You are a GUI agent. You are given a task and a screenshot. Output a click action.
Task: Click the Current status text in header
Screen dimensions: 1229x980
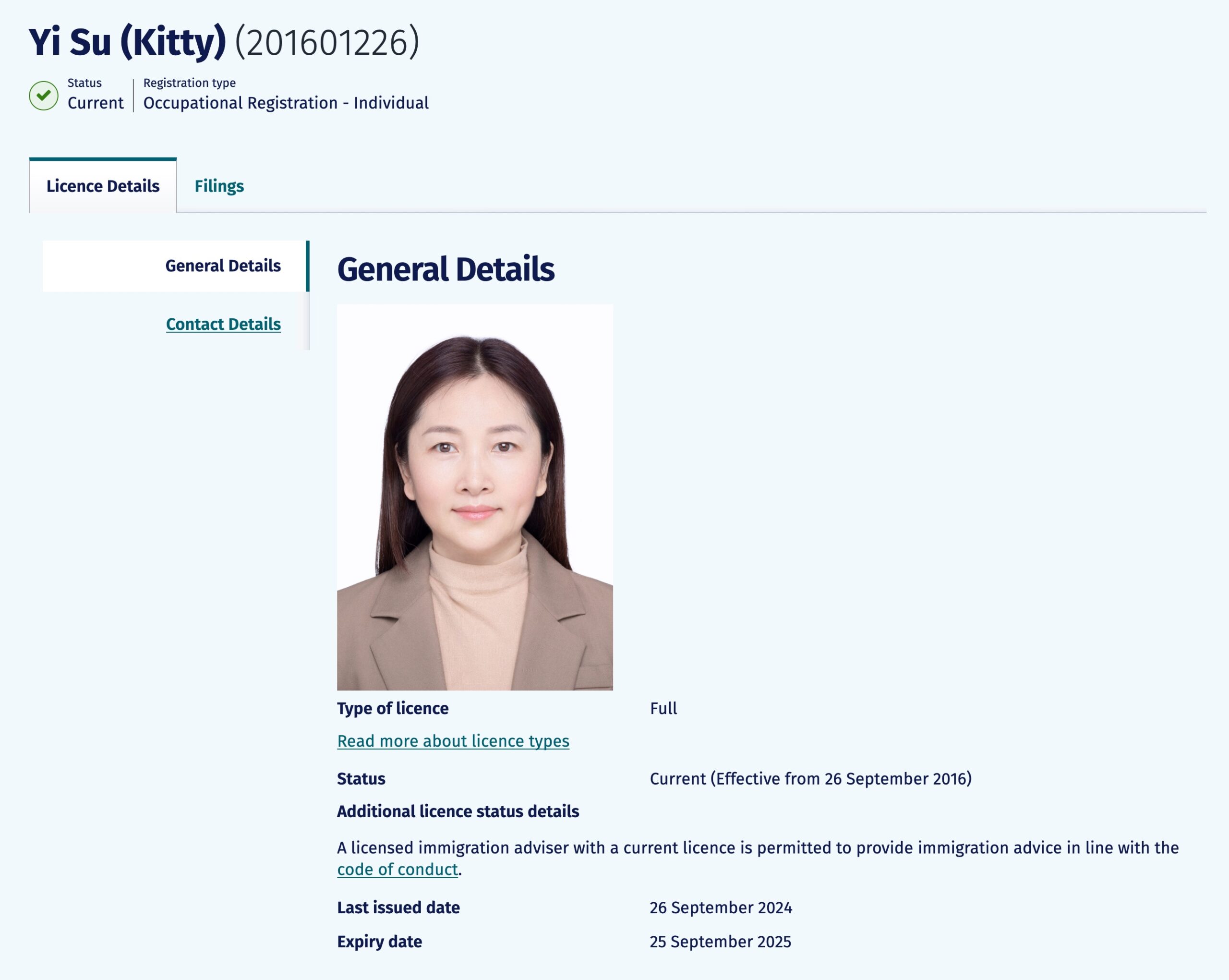(95, 103)
